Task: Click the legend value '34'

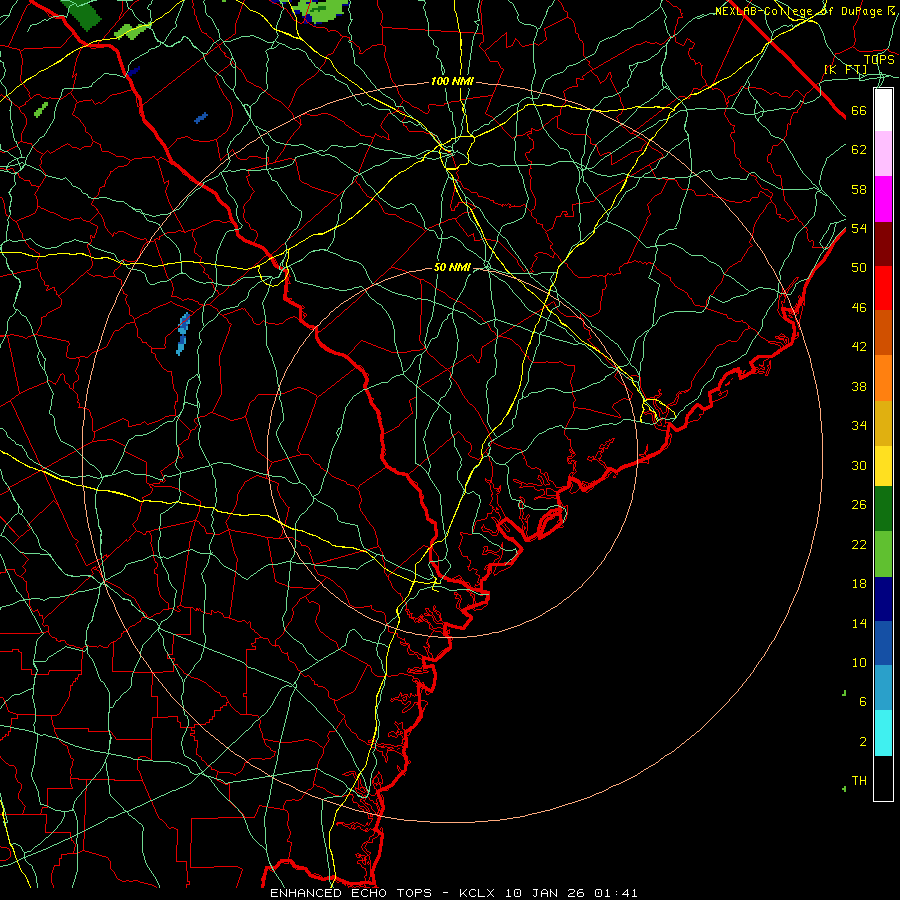Action: coord(859,426)
